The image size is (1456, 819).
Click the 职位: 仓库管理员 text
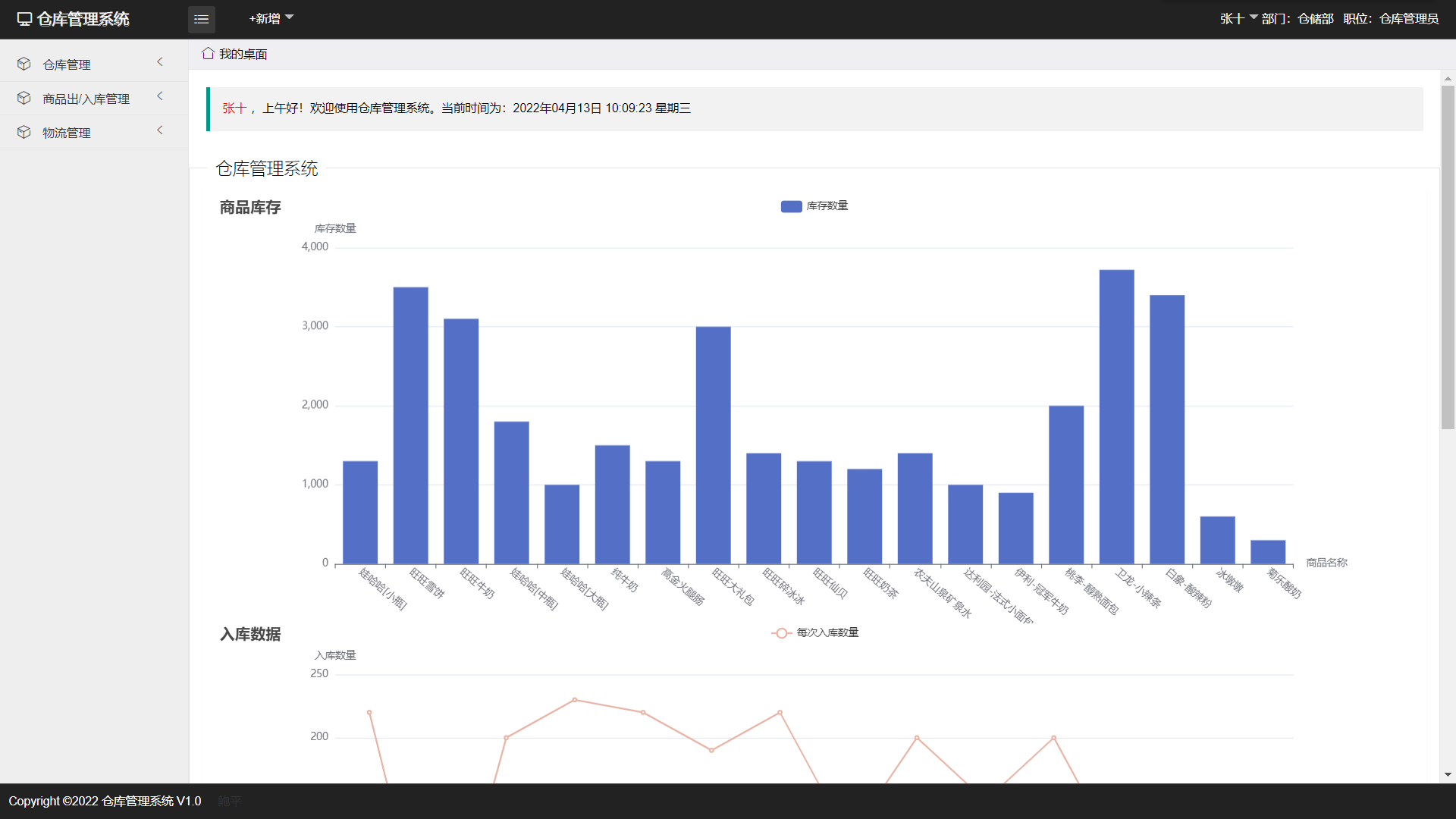click(1391, 19)
